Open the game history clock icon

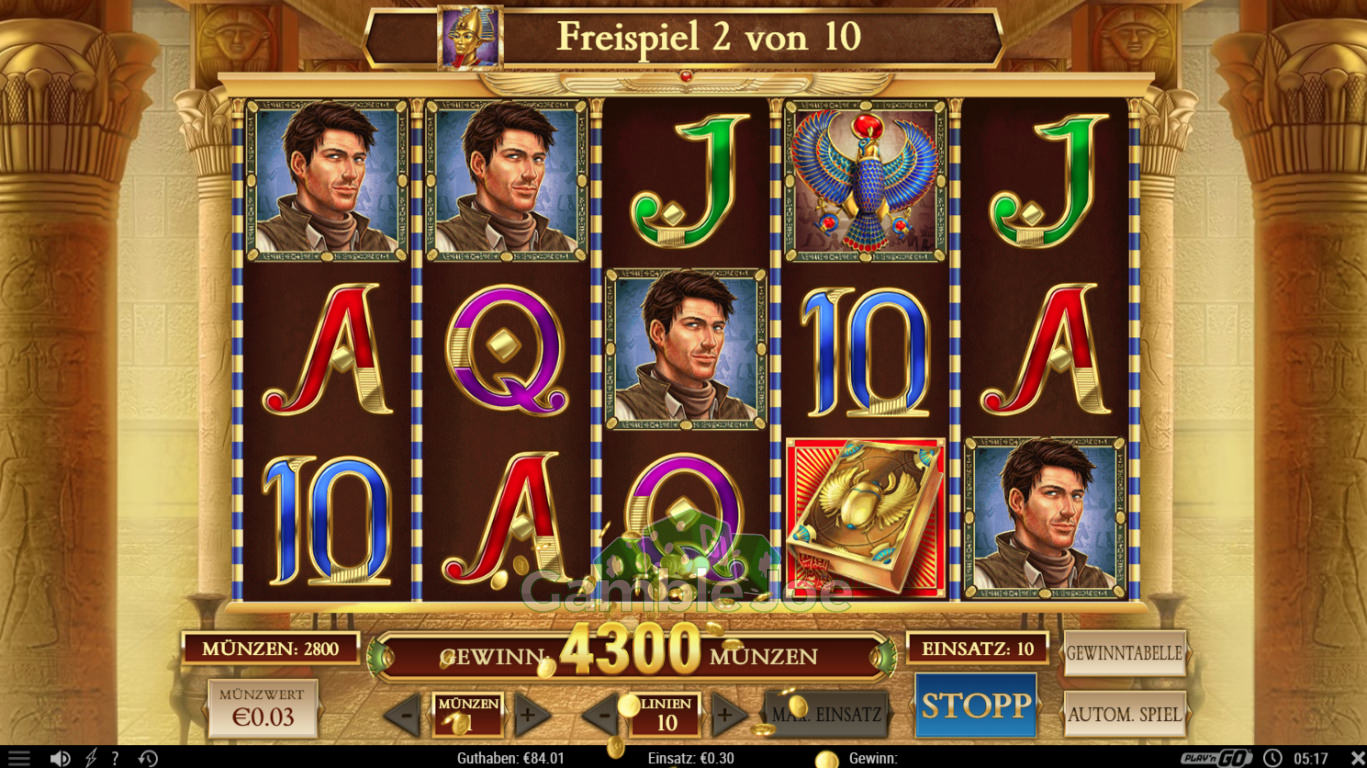pos(147,758)
